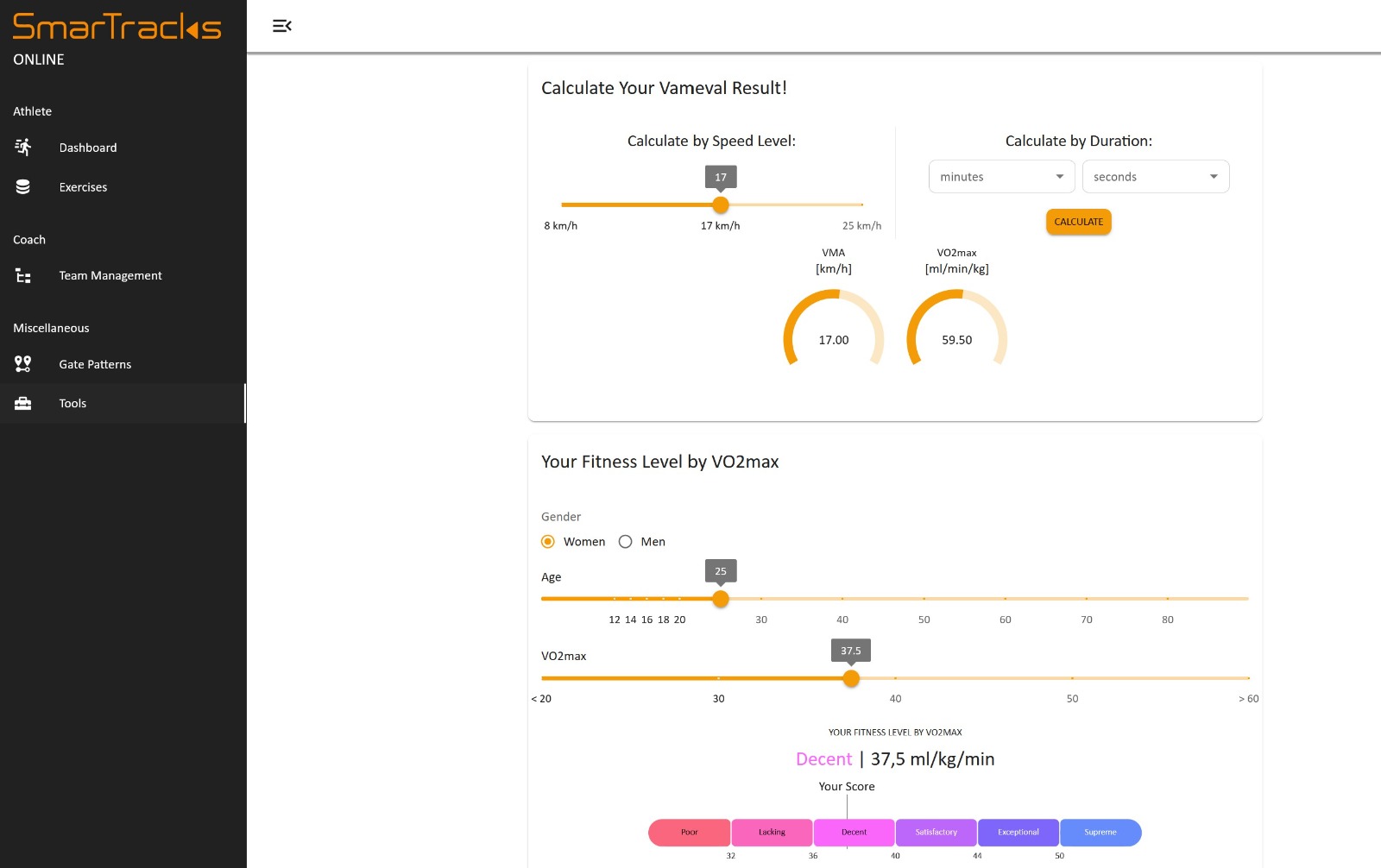Click the speed level slider handle
The height and width of the screenshot is (868, 1381).
pyautogui.click(x=721, y=205)
